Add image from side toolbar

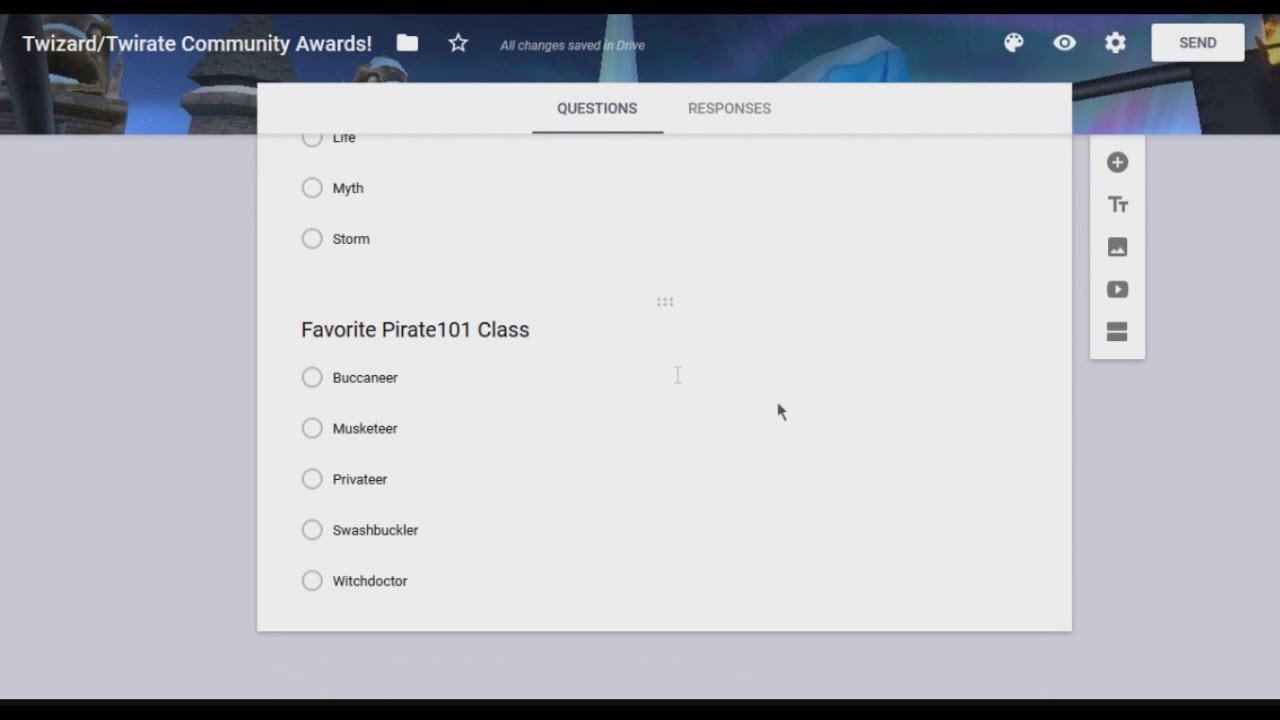click(1117, 247)
